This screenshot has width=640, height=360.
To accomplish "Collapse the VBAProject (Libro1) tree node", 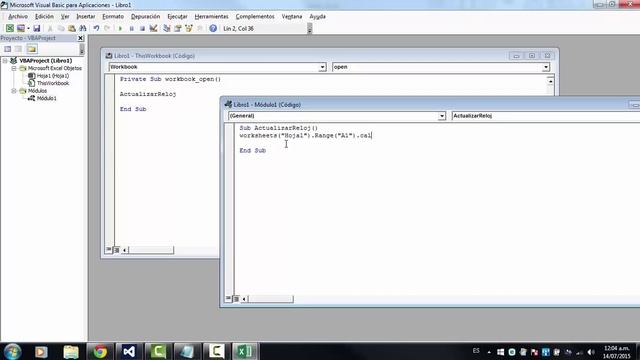I will pyautogui.click(x=5, y=60).
